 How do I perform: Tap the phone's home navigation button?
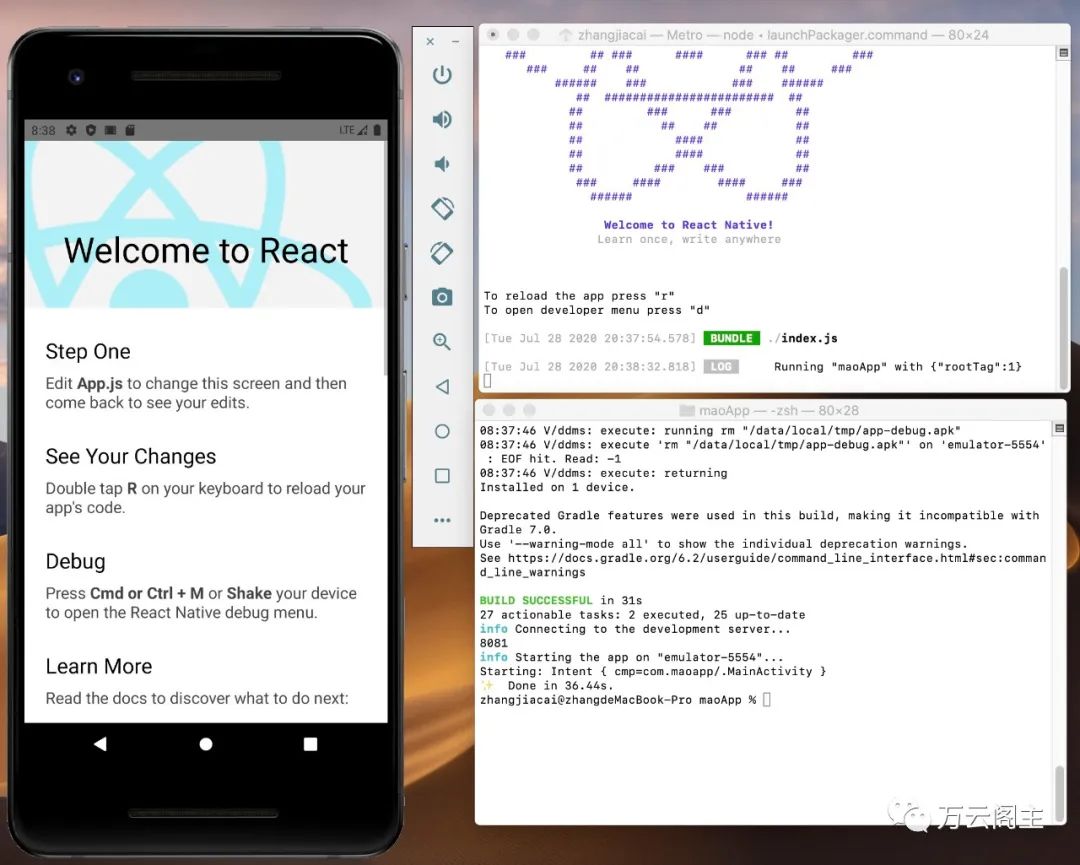coord(205,744)
